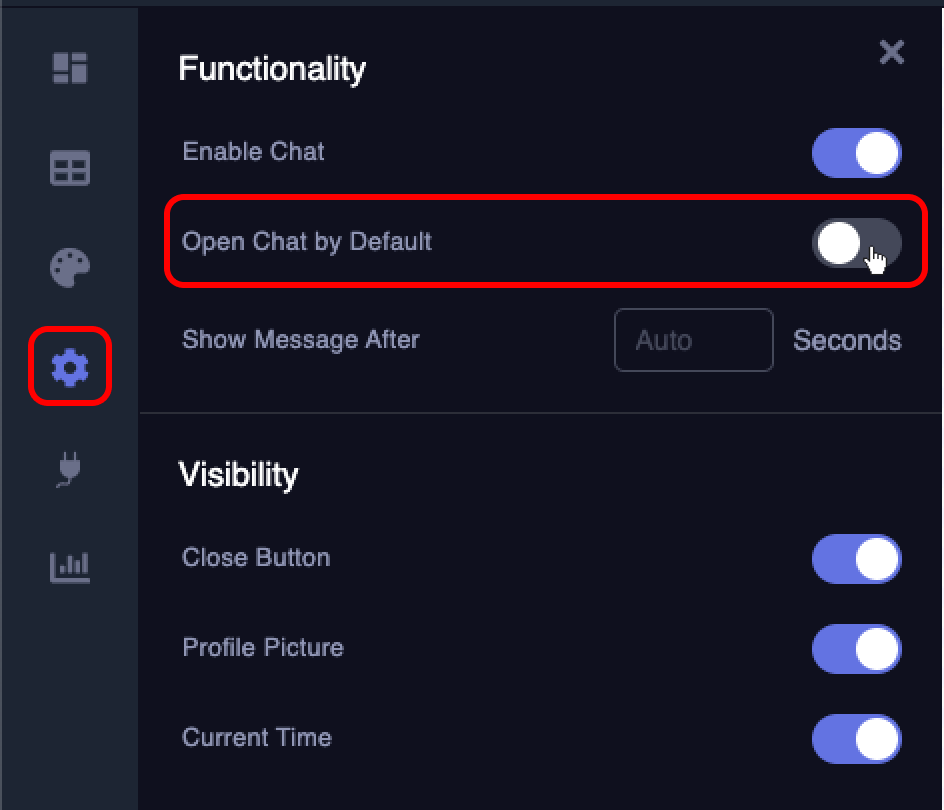Disable the Enable Chat toggle
The width and height of the screenshot is (944, 810).
[856, 152]
